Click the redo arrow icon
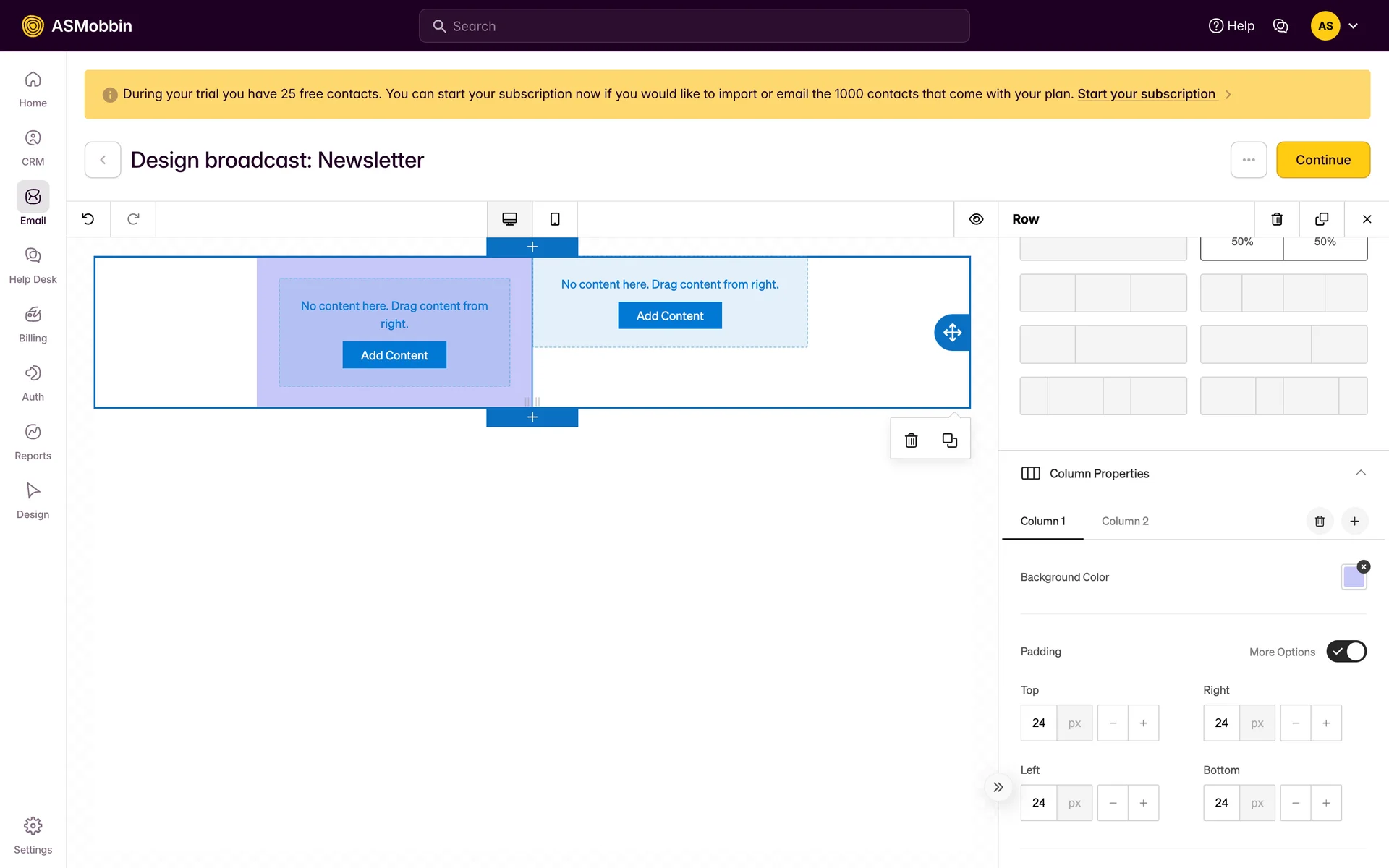 coord(133,218)
